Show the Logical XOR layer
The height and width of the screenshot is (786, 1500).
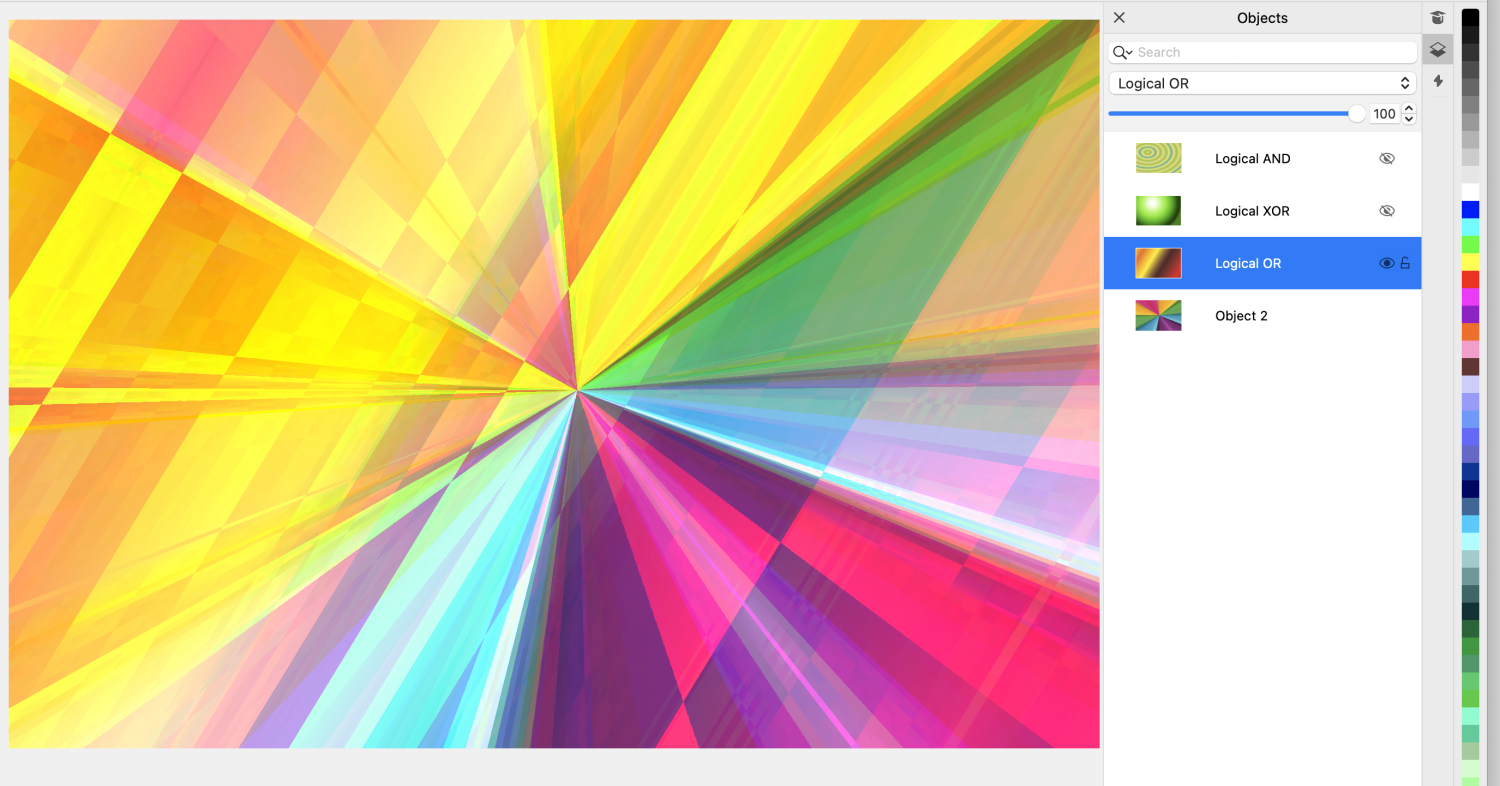(x=1386, y=210)
